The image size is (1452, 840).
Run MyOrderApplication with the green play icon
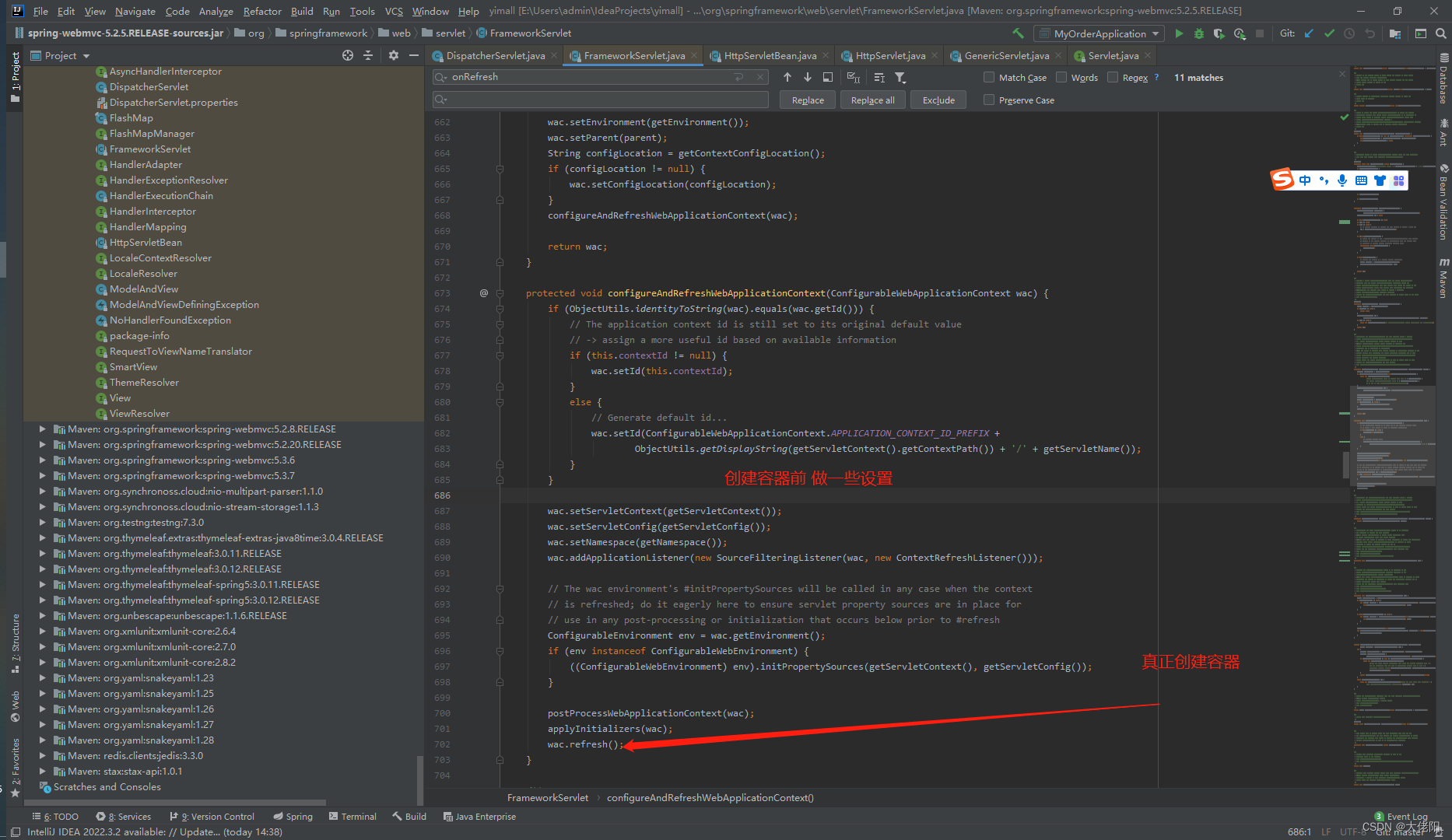[x=1179, y=33]
